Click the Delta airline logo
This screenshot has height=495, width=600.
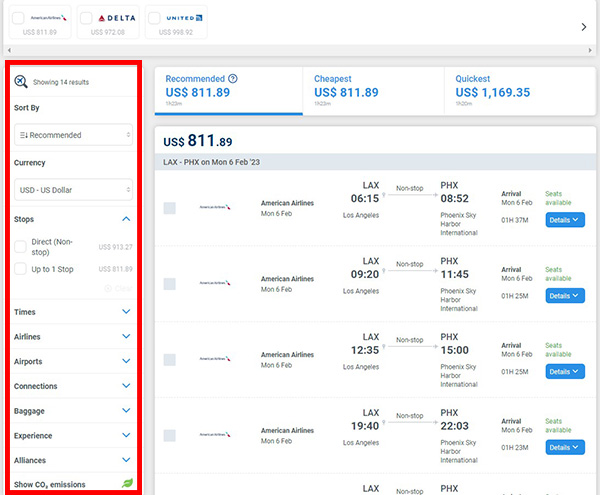(x=117, y=18)
